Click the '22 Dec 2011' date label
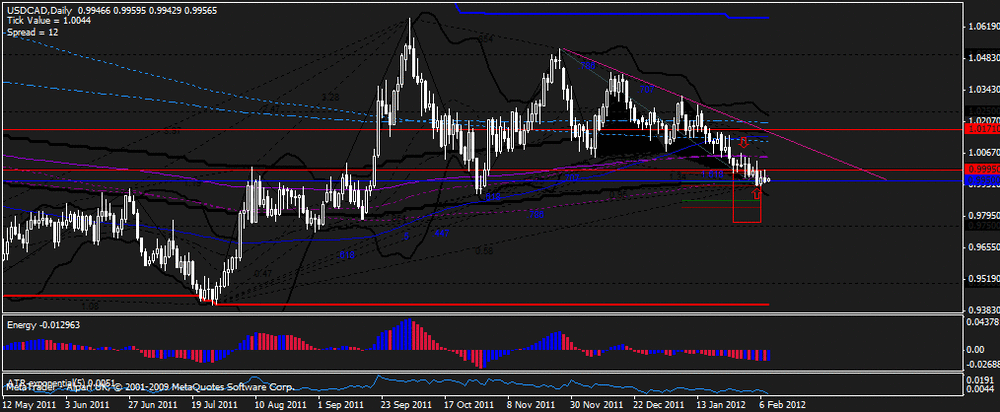 pos(659,404)
